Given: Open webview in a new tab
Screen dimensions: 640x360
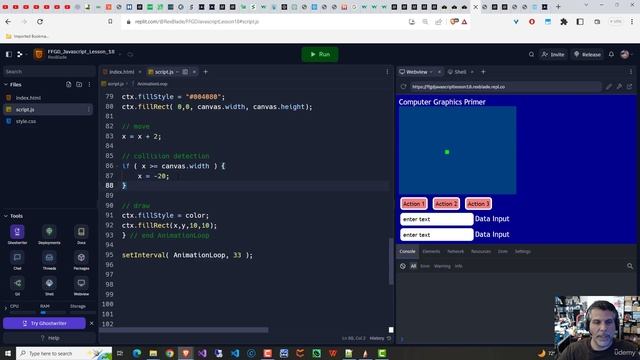Looking at the screenshot, I should (x=629, y=87).
